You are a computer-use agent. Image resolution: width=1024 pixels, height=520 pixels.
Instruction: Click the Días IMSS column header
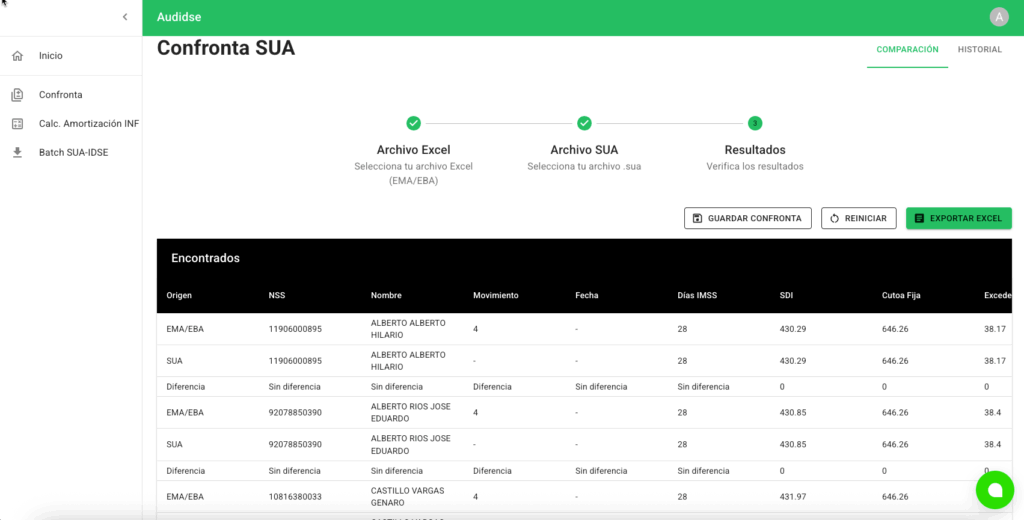click(x=697, y=295)
